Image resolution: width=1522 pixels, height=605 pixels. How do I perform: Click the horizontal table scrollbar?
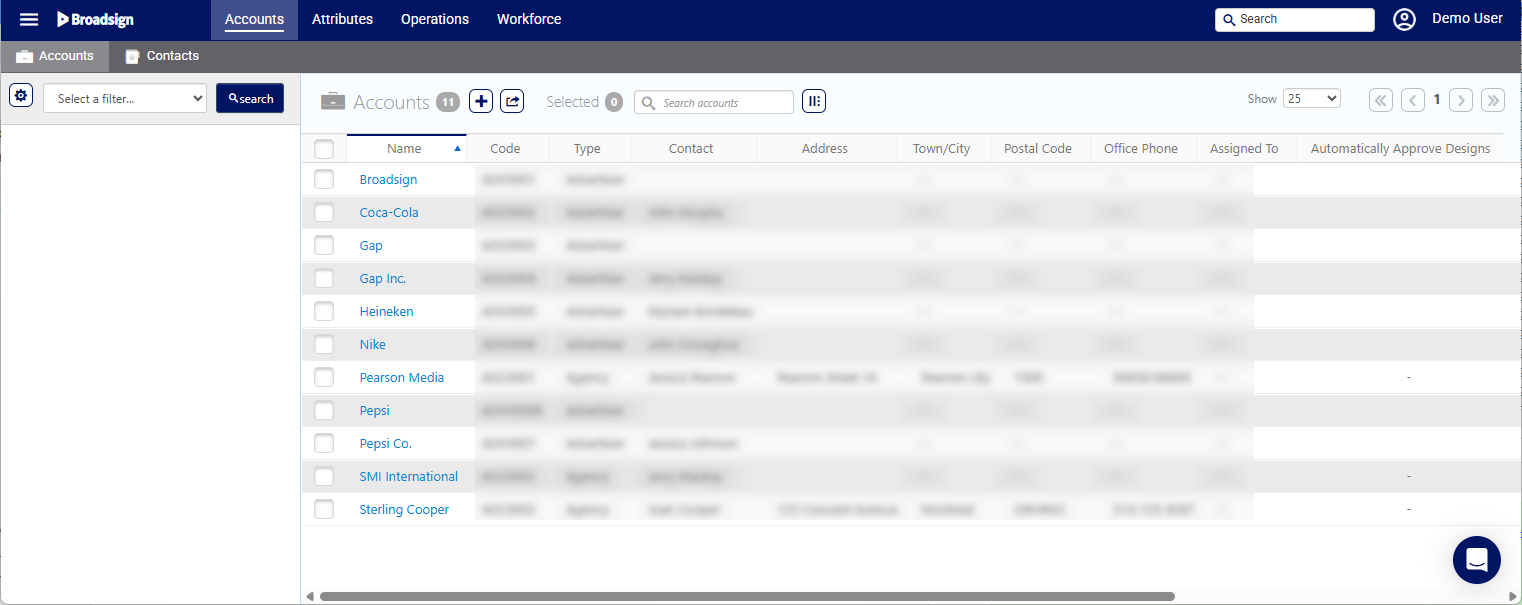[747, 596]
